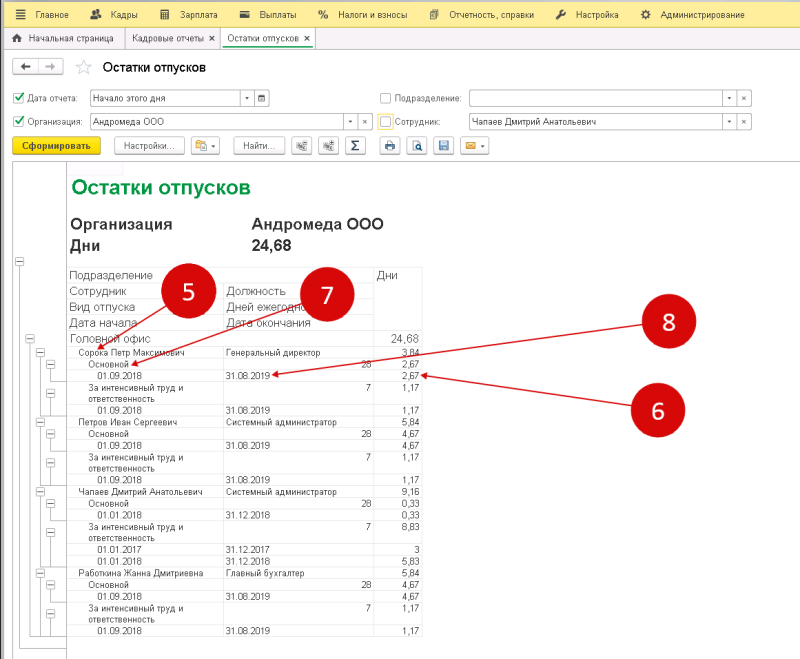The image size is (800, 659).
Task: Open the Подразделение dropdown arrow
Action: point(729,98)
